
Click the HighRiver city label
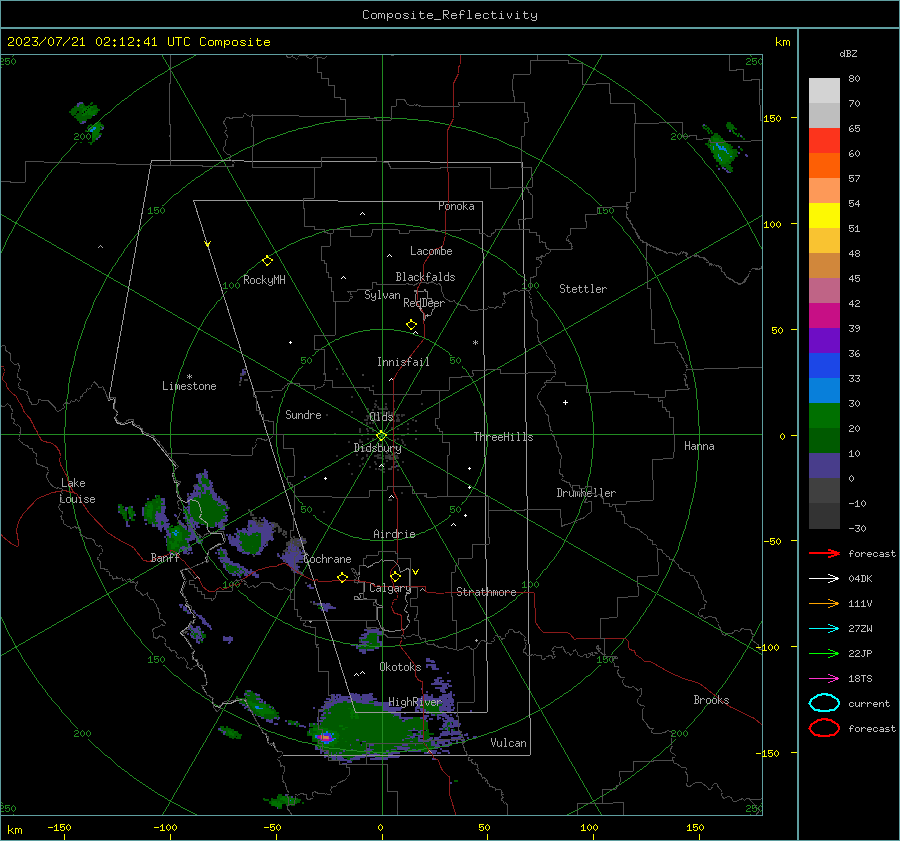[415, 702]
